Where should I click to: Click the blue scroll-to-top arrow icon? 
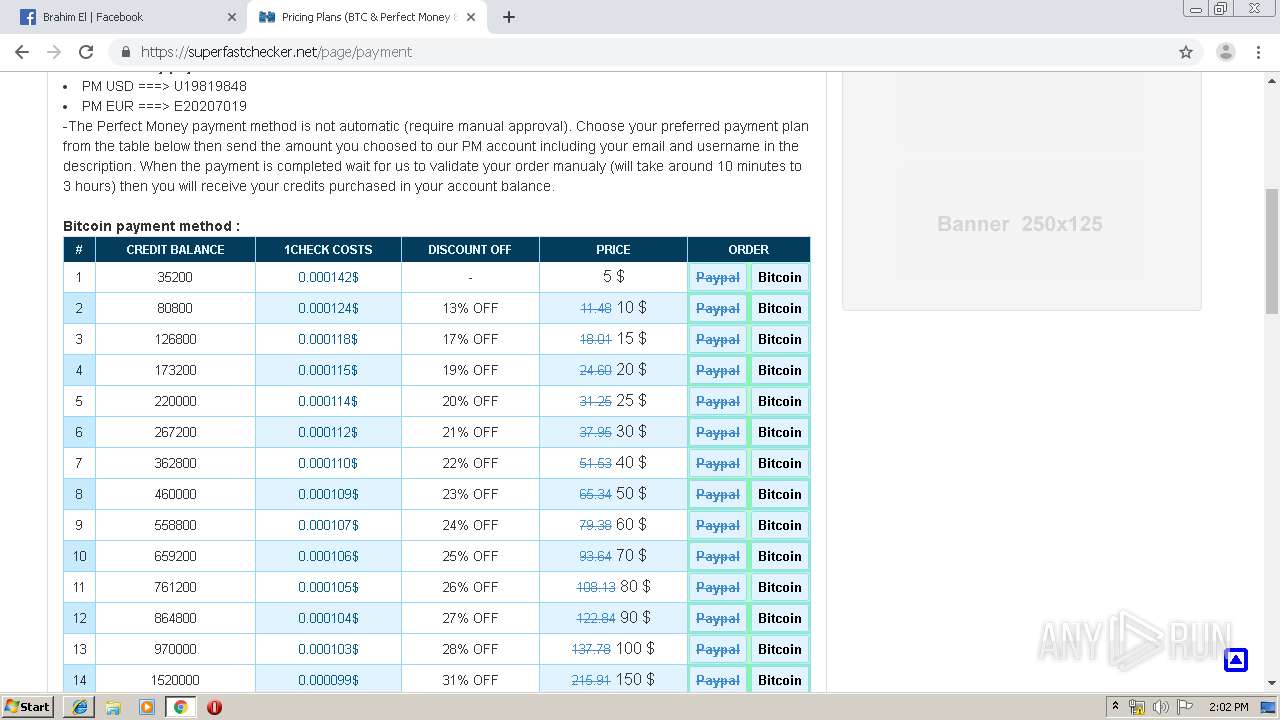pos(1236,660)
